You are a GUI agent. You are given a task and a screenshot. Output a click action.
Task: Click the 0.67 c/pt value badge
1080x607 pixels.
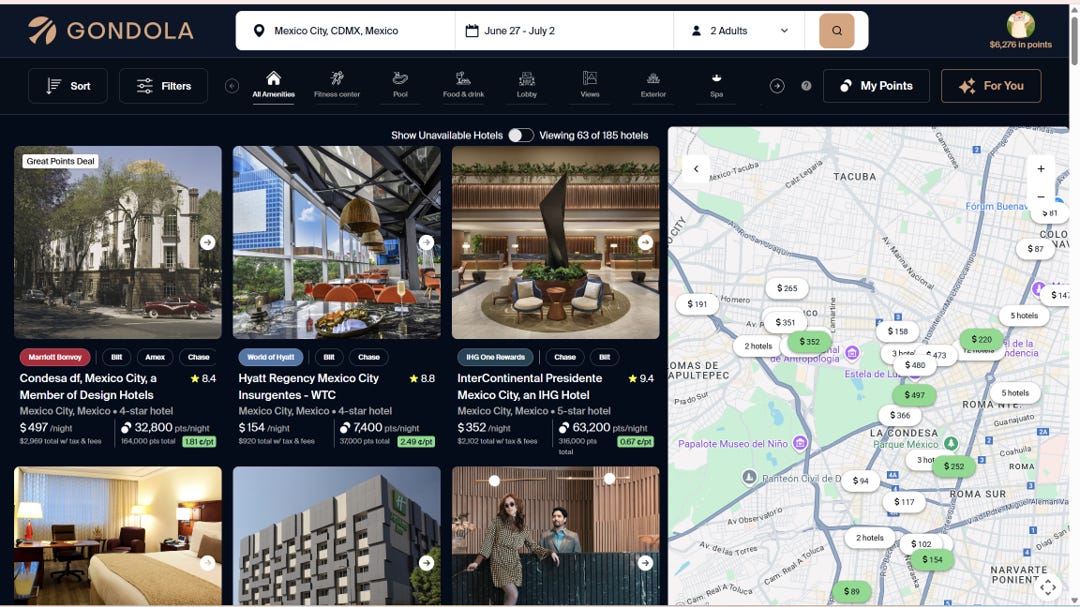pyautogui.click(x=636, y=442)
